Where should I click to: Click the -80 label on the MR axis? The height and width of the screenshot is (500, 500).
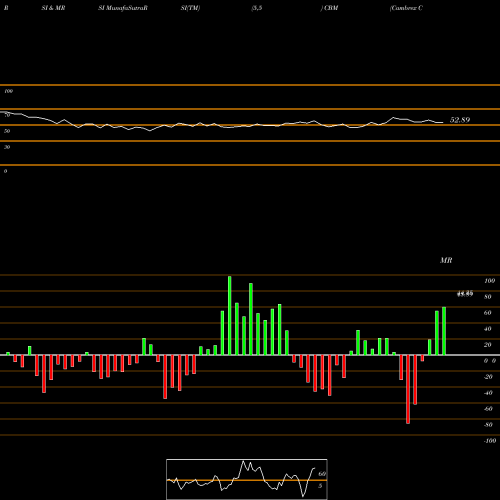(488, 425)
